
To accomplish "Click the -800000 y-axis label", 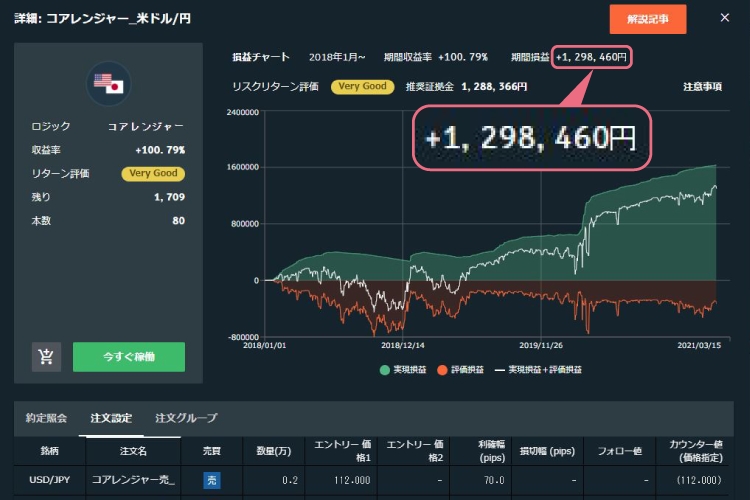I will pyautogui.click(x=243, y=337).
